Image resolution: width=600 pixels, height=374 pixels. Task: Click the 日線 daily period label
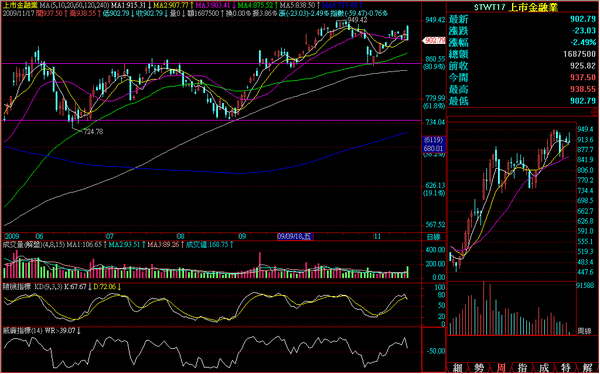(434, 237)
